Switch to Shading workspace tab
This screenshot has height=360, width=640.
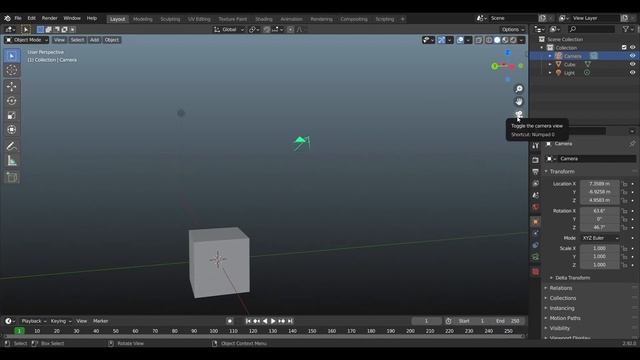click(x=264, y=19)
